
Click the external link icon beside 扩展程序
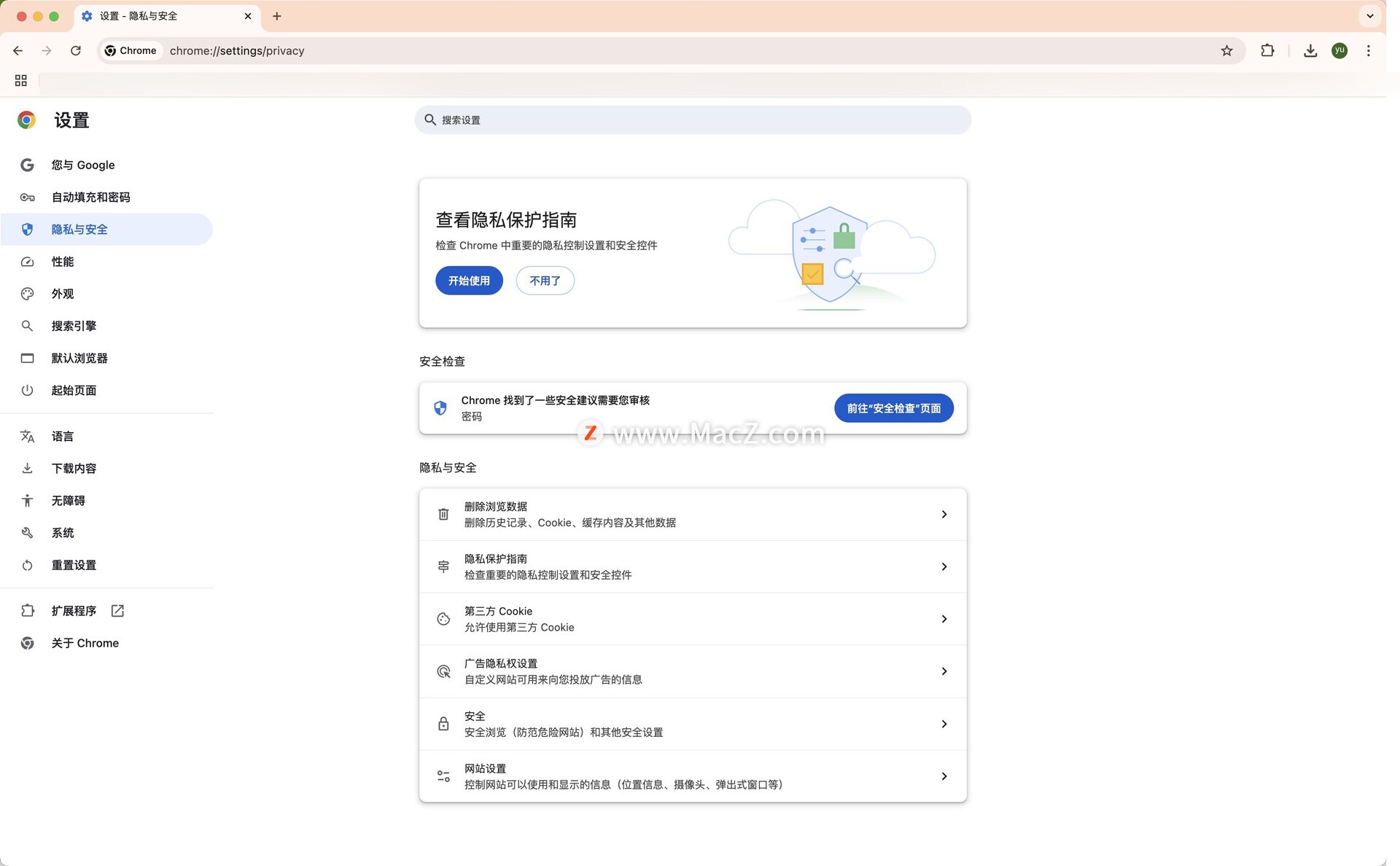[117, 610]
